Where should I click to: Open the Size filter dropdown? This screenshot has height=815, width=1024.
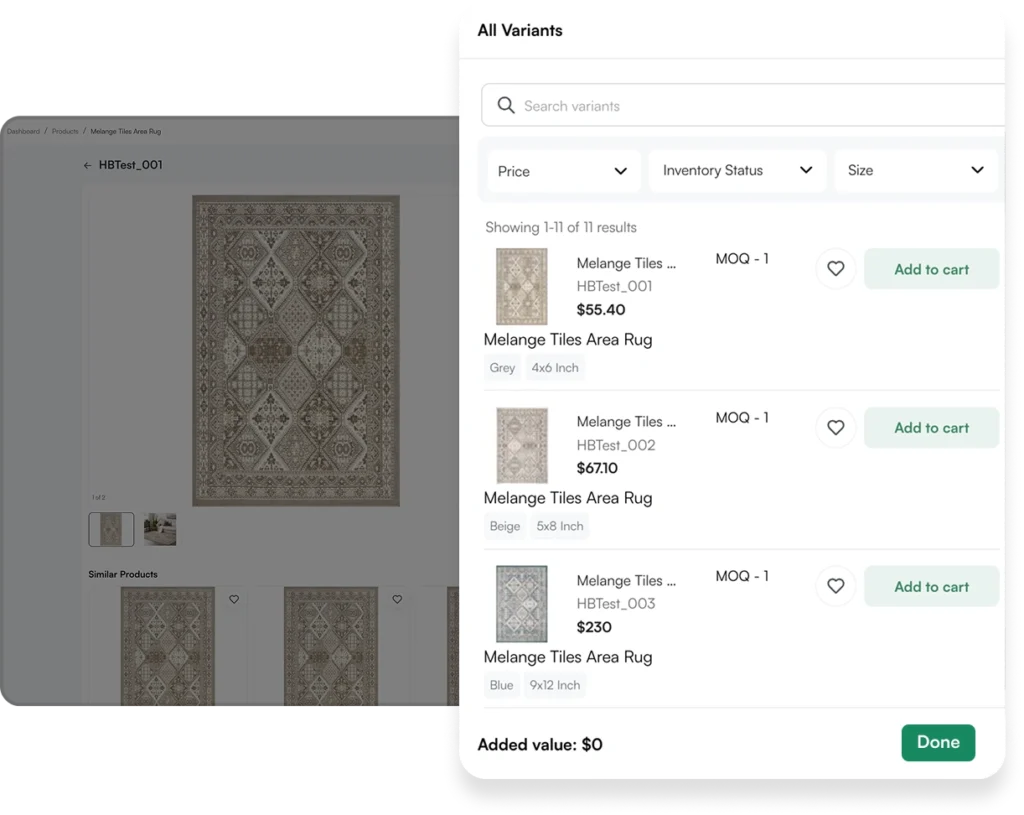tap(916, 171)
